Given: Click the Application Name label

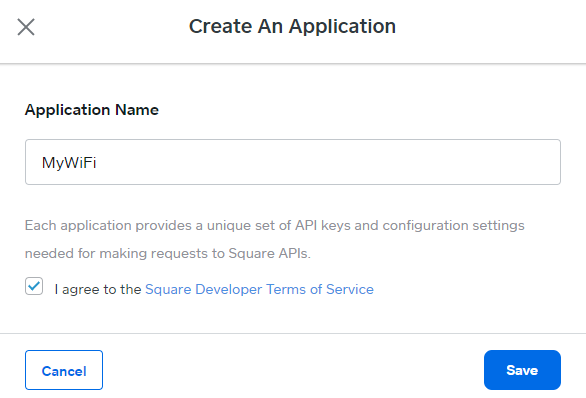Looking at the screenshot, I should pos(92,110).
